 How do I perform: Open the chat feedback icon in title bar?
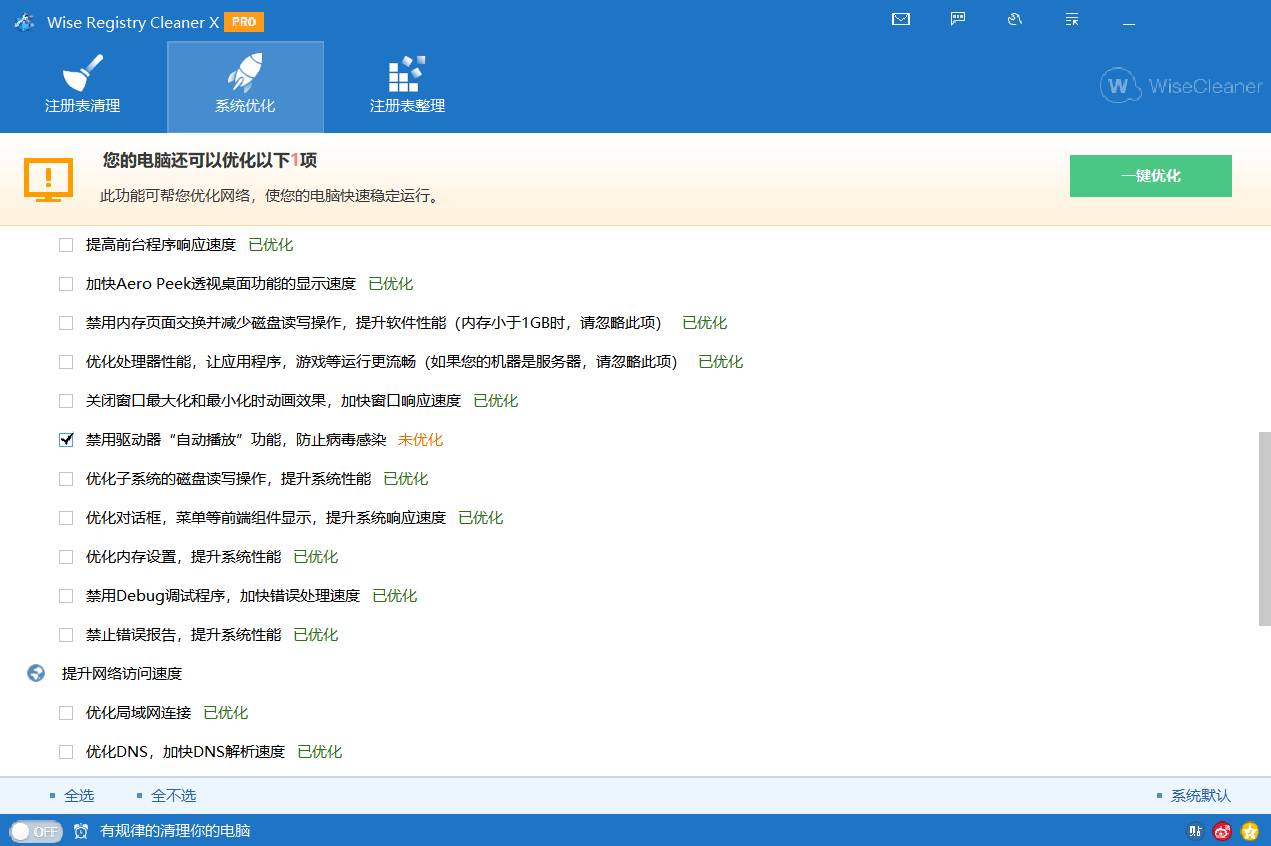tap(958, 20)
